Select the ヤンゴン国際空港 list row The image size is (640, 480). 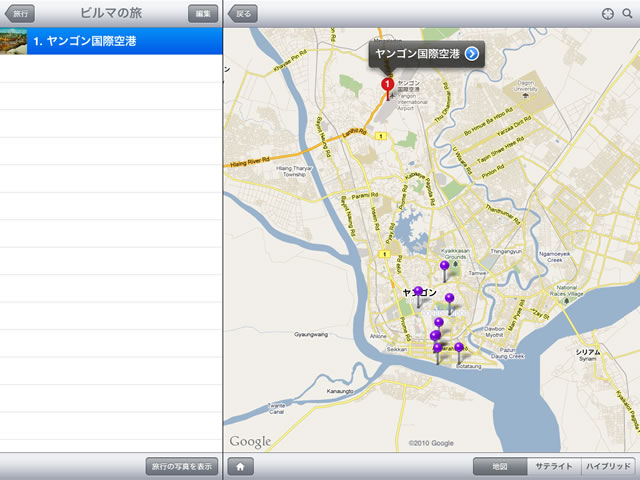[x=111, y=41]
